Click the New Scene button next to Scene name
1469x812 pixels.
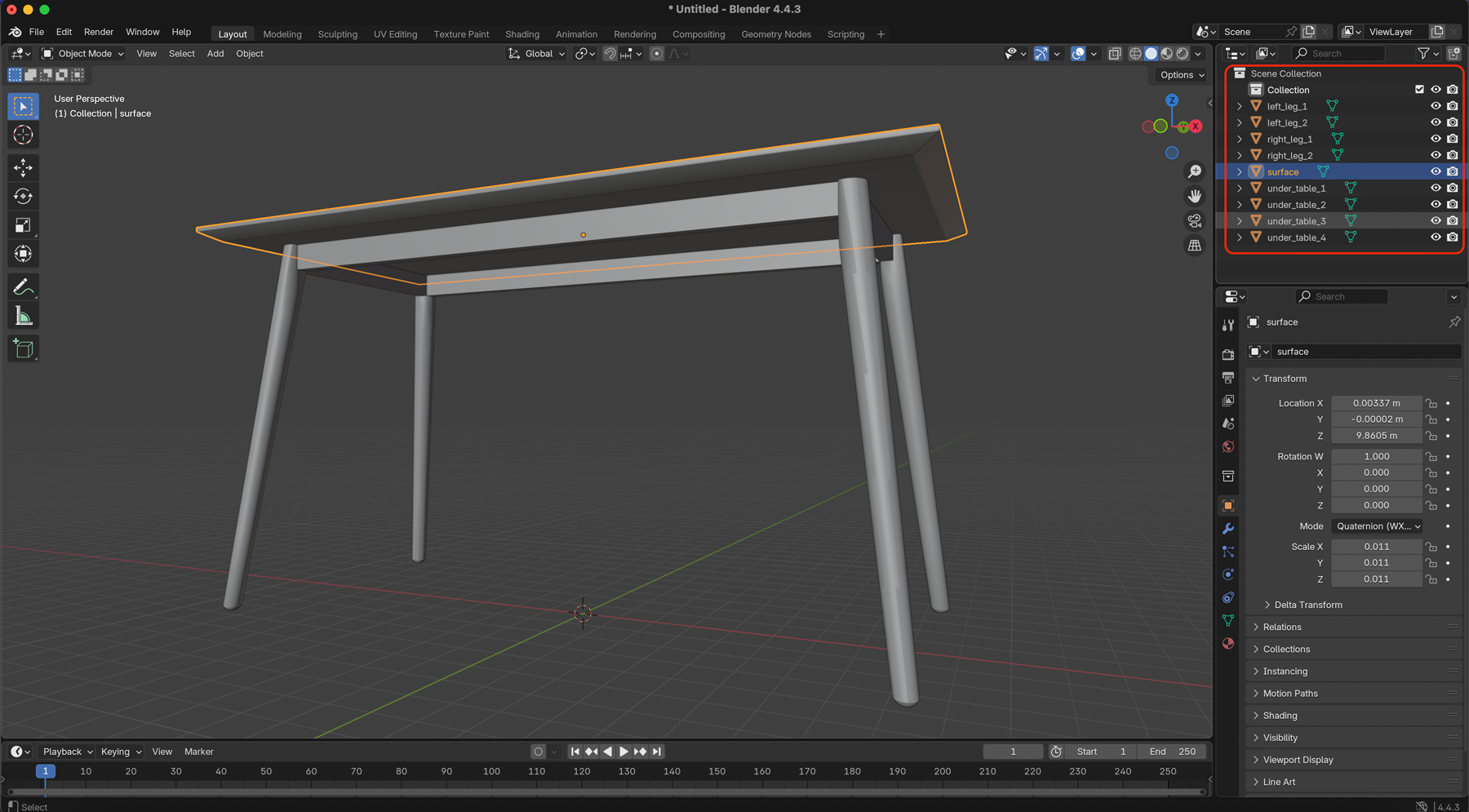(x=1308, y=32)
